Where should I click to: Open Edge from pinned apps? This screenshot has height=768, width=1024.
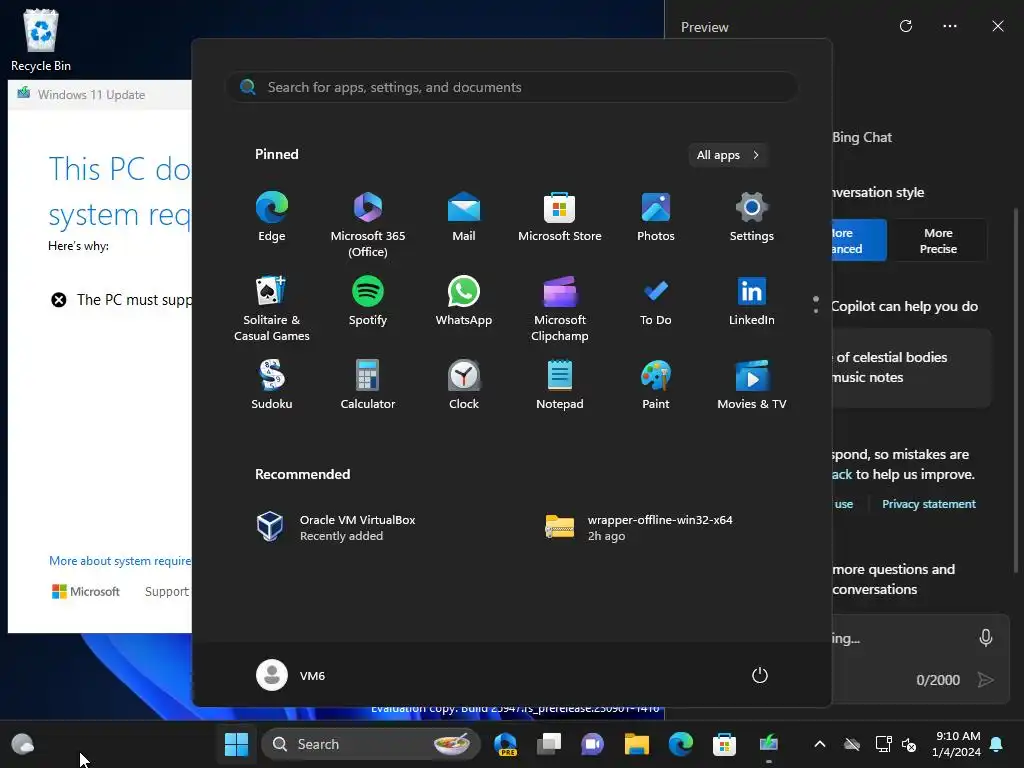272,217
